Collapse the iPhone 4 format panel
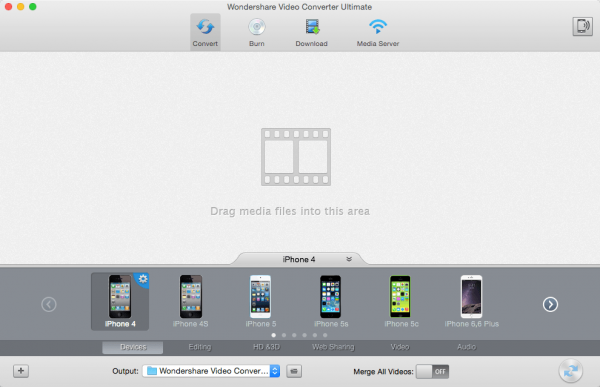Viewport: 600px width, 387px height. coord(349,259)
